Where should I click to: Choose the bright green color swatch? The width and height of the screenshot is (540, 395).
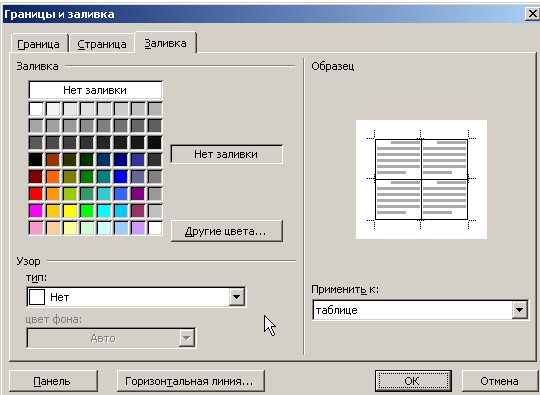tap(87, 211)
